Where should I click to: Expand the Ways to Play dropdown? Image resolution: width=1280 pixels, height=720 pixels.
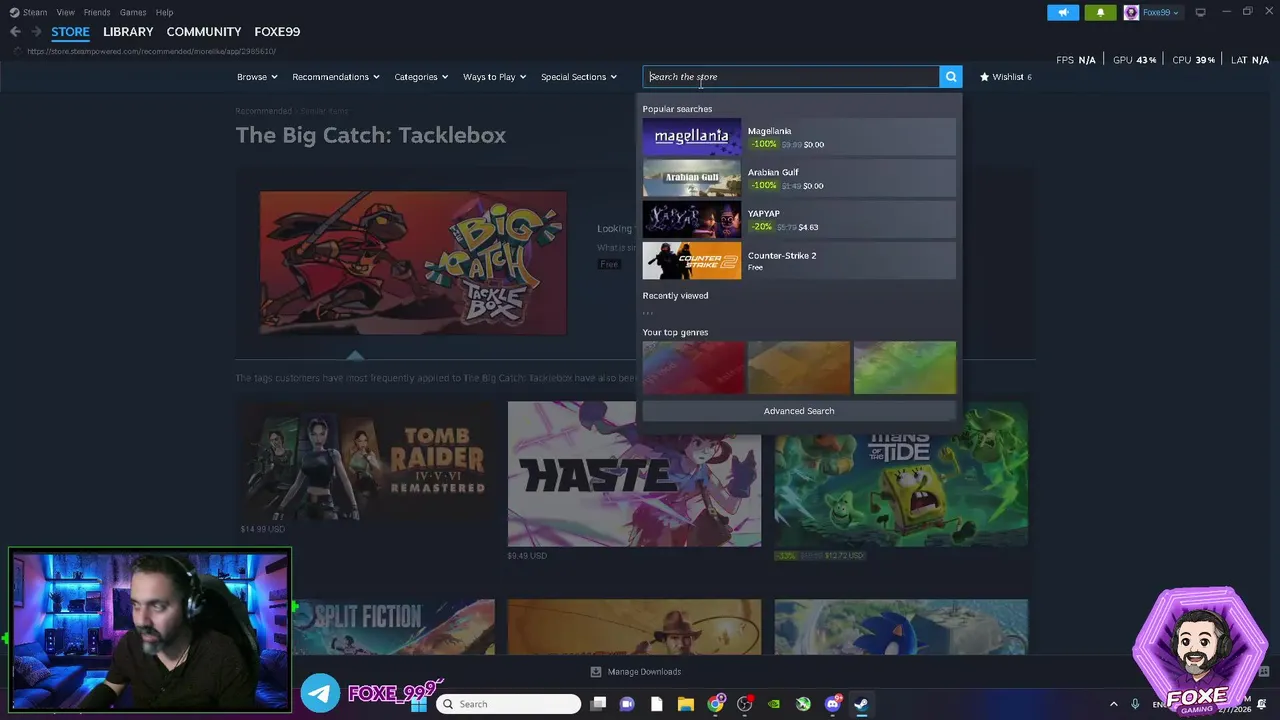(494, 77)
